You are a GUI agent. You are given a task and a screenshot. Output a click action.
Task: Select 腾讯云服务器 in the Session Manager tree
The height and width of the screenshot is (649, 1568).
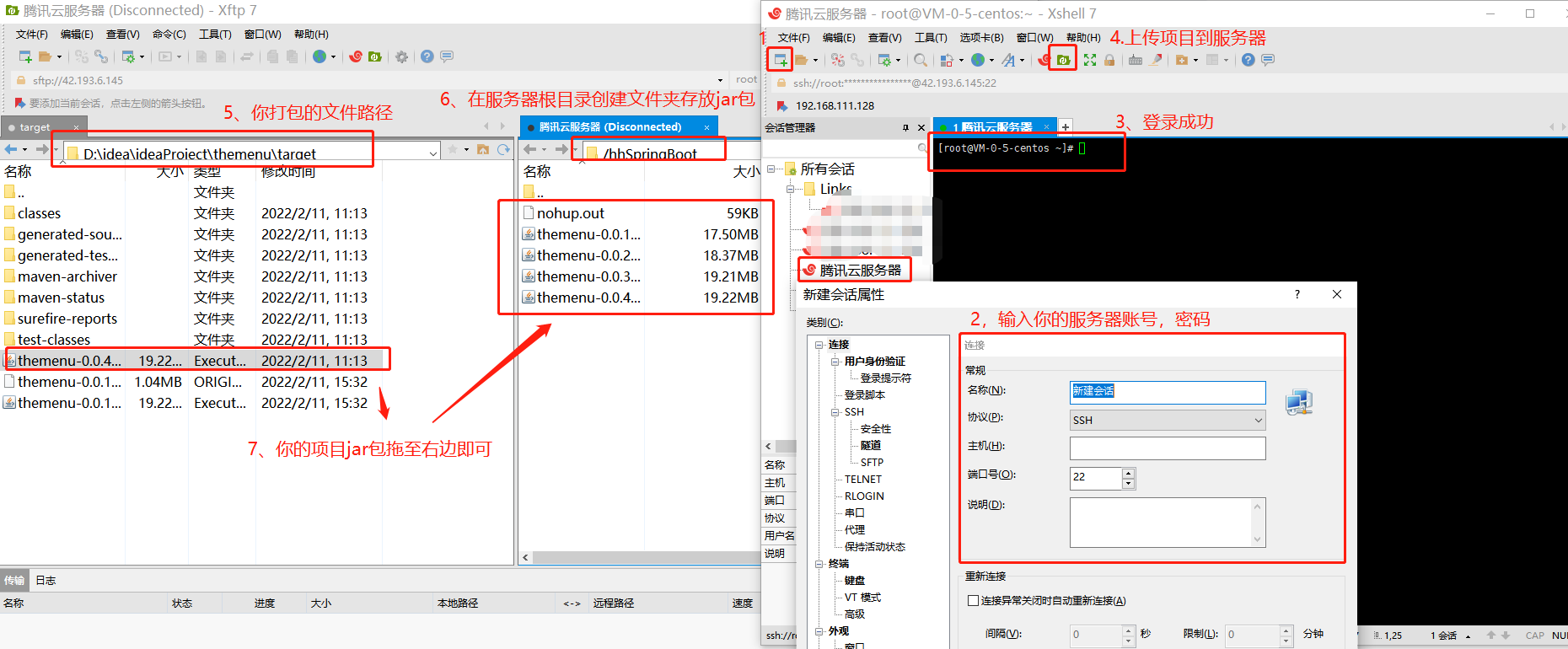(861, 271)
